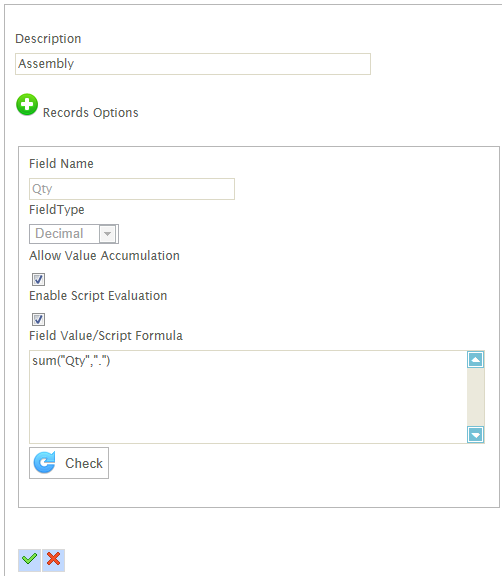
Task: Click the blue refresh arrow icon
Action: 45,462
